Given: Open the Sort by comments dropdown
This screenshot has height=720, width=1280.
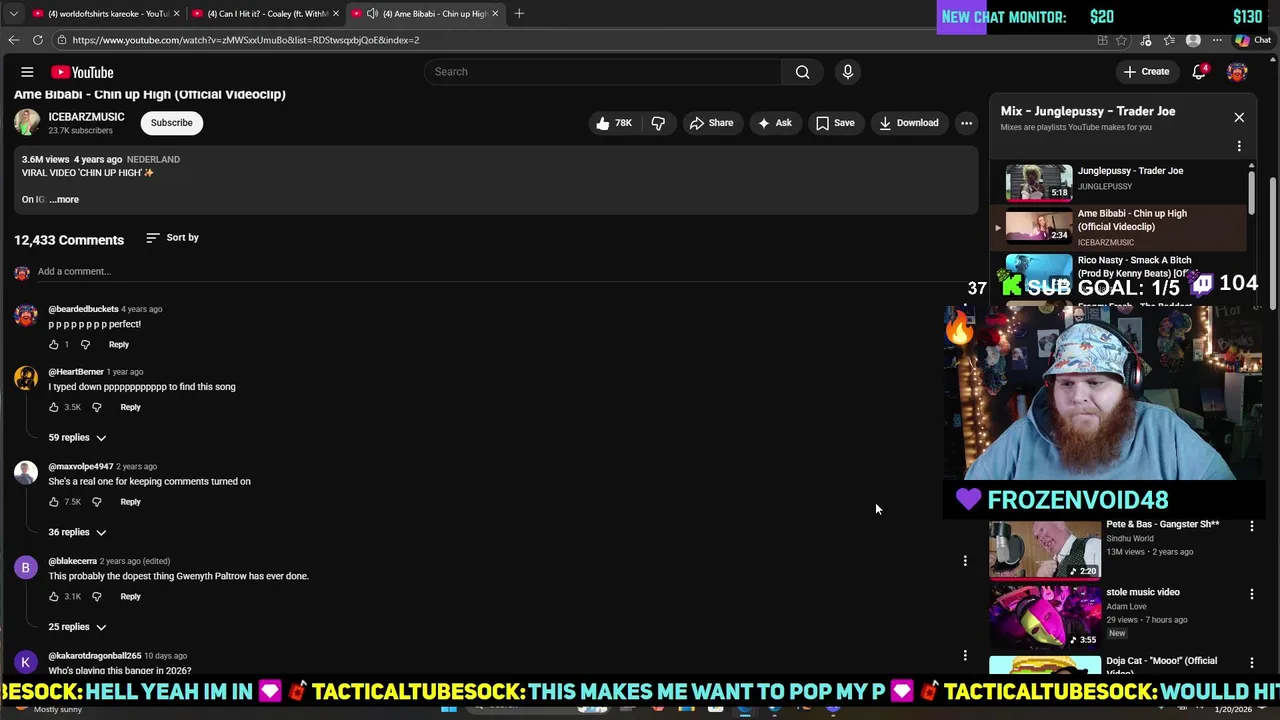Looking at the screenshot, I should [x=172, y=238].
